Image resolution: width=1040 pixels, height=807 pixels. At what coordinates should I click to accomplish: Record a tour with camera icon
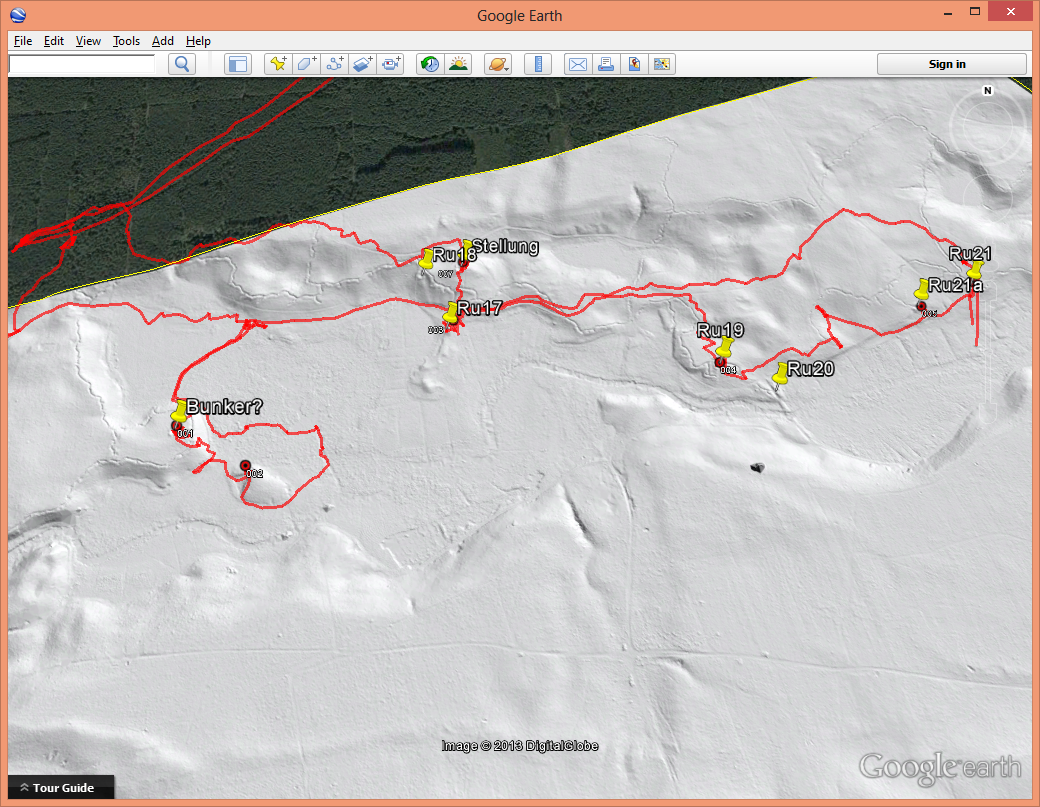391,64
